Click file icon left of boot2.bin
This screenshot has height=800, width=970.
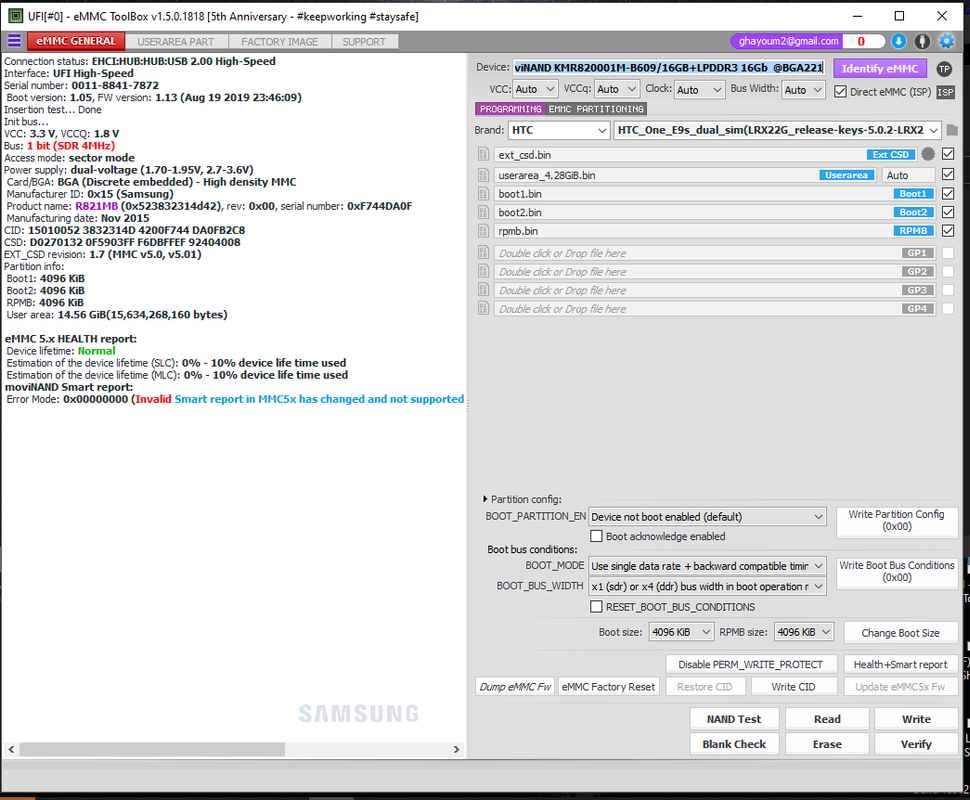click(484, 212)
